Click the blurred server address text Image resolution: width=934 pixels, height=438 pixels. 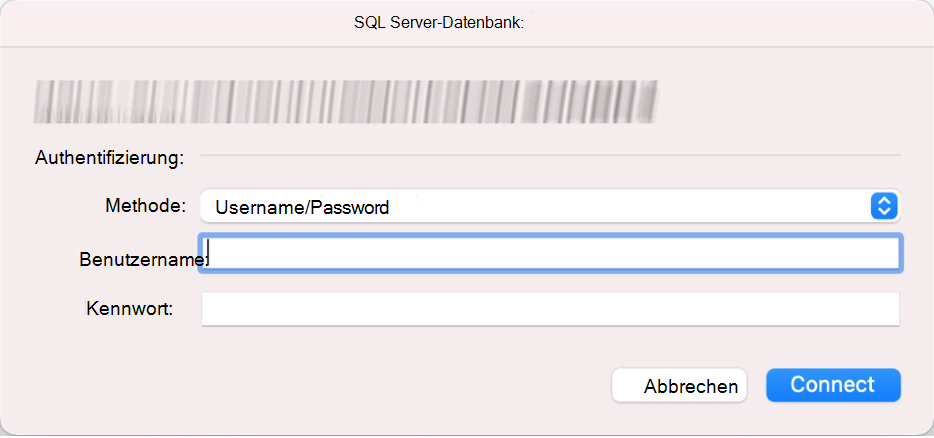pyautogui.click(x=345, y=102)
